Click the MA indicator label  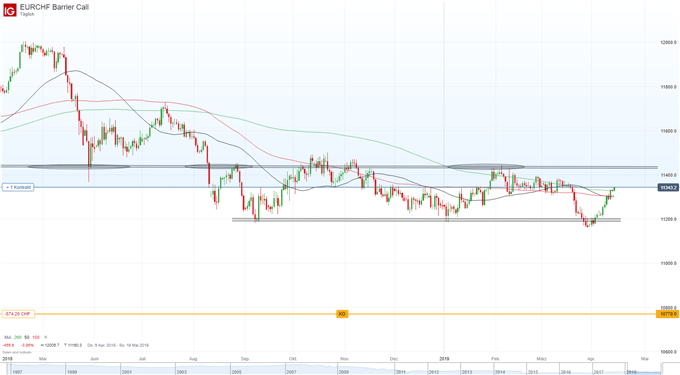tap(7, 337)
